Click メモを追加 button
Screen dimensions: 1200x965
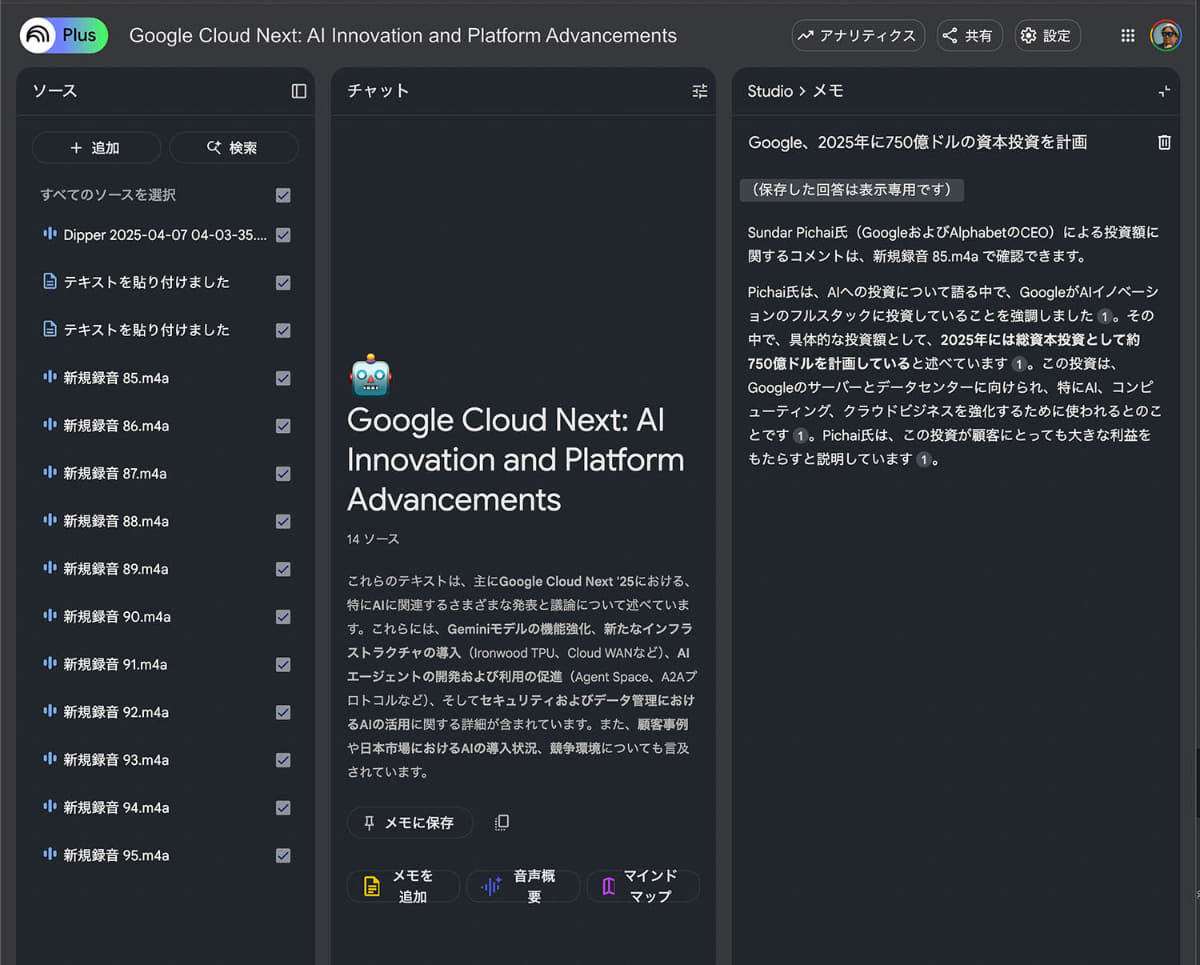[403, 886]
